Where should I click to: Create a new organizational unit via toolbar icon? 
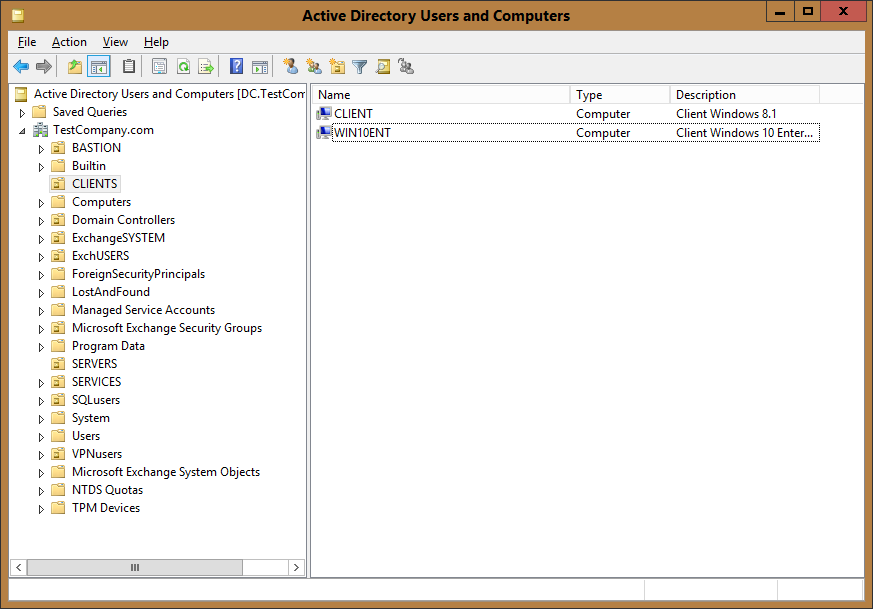coord(337,67)
